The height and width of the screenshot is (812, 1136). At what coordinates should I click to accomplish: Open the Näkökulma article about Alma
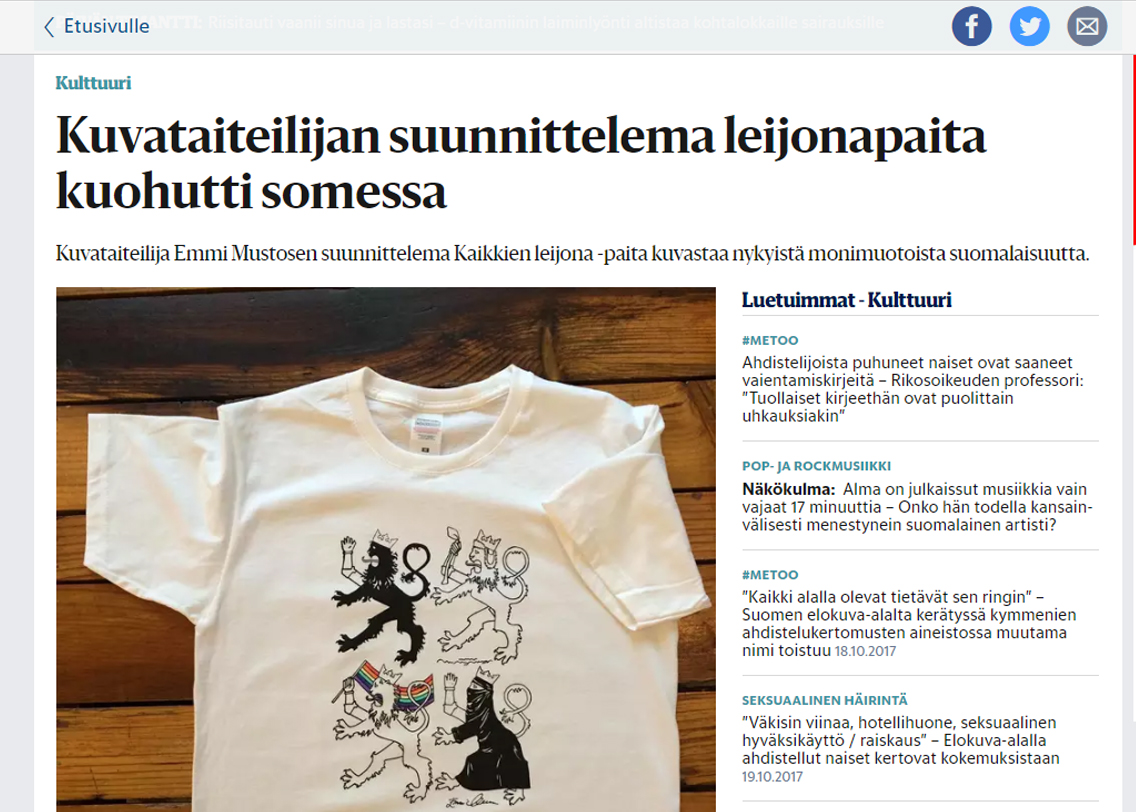pyautogui.click(x=917, y=507)
